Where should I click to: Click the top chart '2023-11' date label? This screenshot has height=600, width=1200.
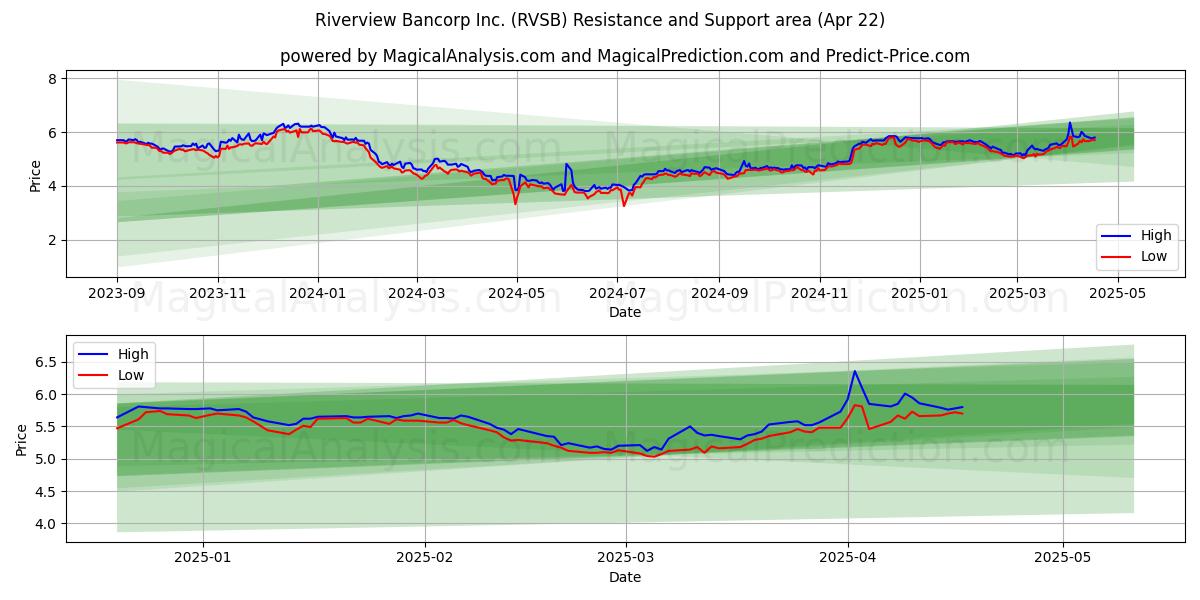coord(218,294)
